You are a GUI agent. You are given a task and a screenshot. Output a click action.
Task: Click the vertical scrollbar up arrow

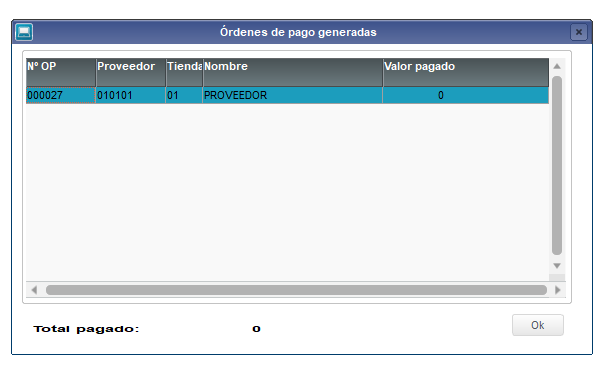(557, 66)
